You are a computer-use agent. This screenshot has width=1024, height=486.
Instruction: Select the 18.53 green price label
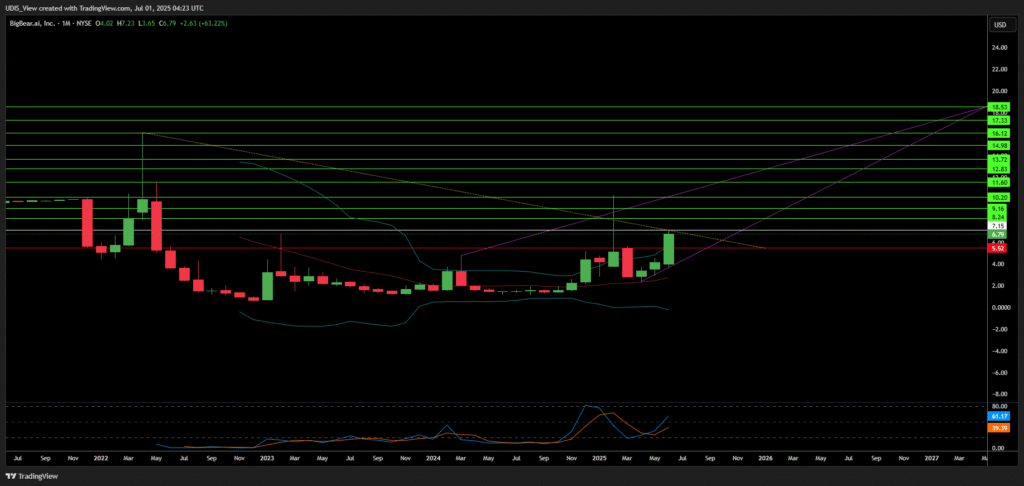[998, 107]
